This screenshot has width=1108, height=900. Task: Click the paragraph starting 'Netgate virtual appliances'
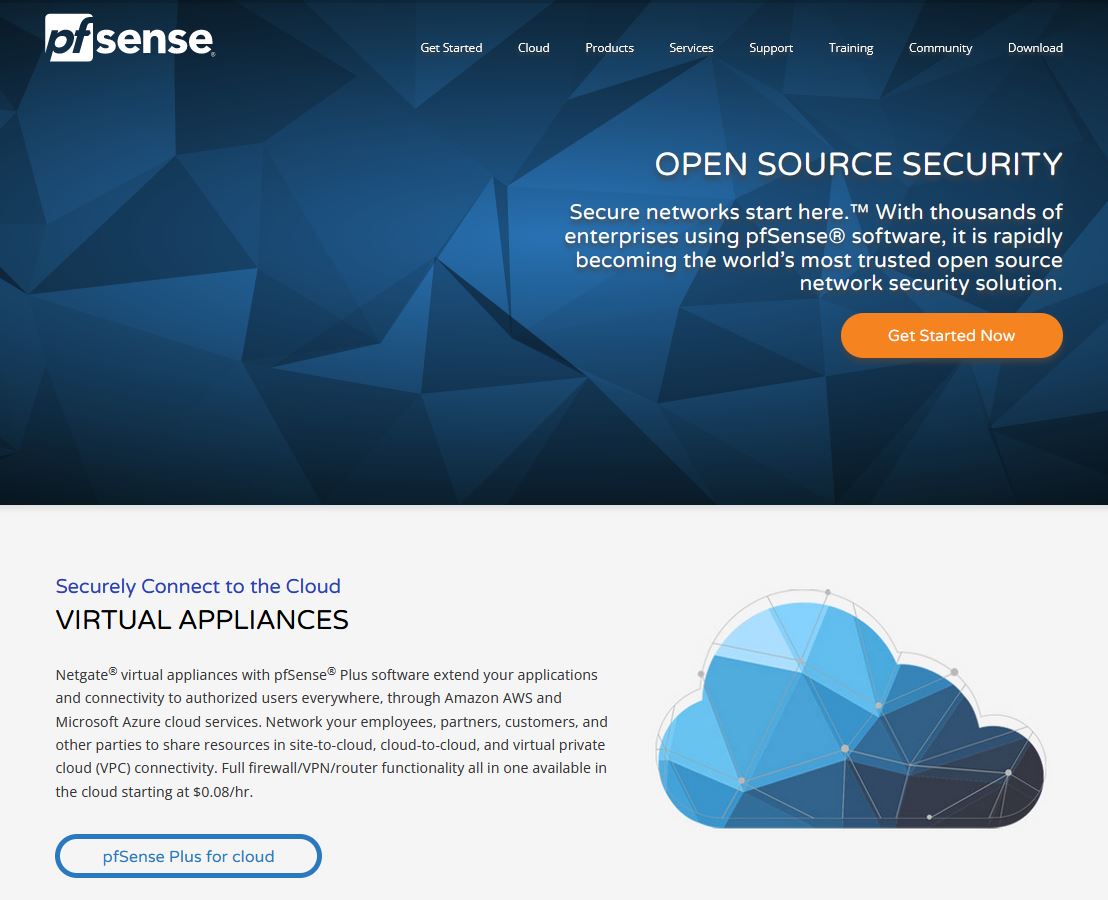331,733
